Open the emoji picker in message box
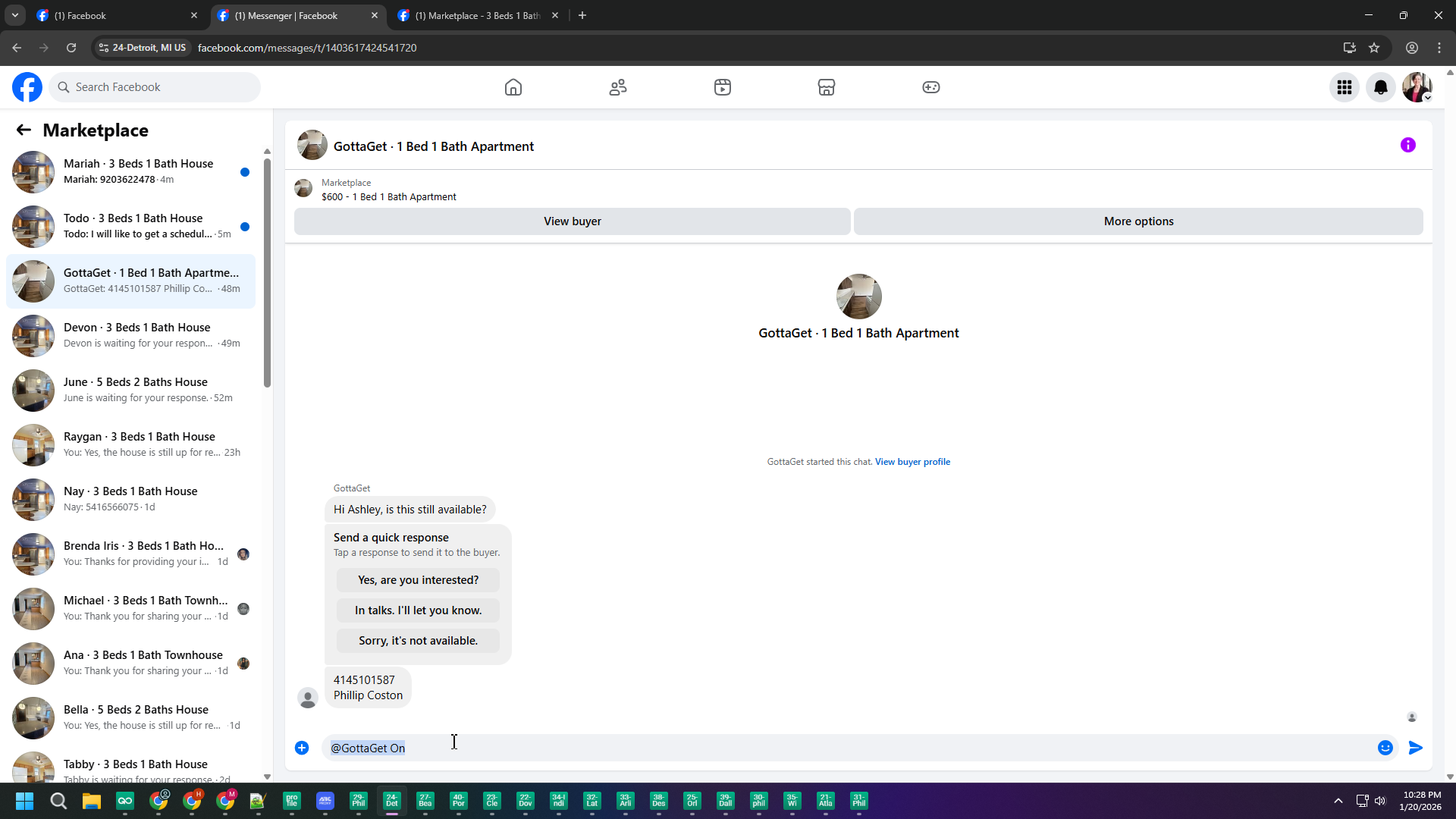The image size is (1456, 819). point(1385,748)
